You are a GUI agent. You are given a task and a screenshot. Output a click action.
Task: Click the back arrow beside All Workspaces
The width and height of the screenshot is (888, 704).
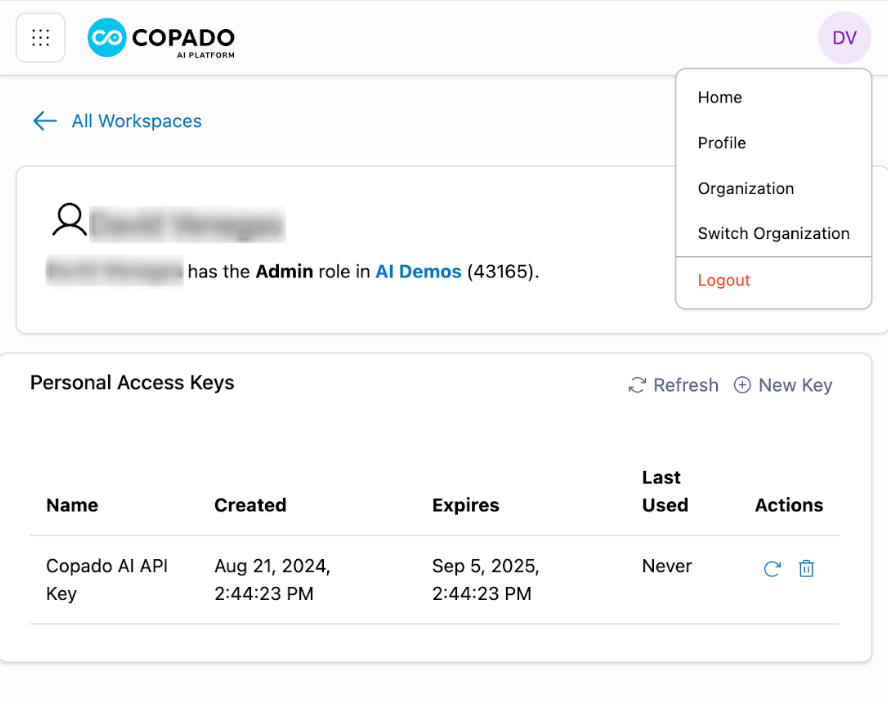pos(45,121)
